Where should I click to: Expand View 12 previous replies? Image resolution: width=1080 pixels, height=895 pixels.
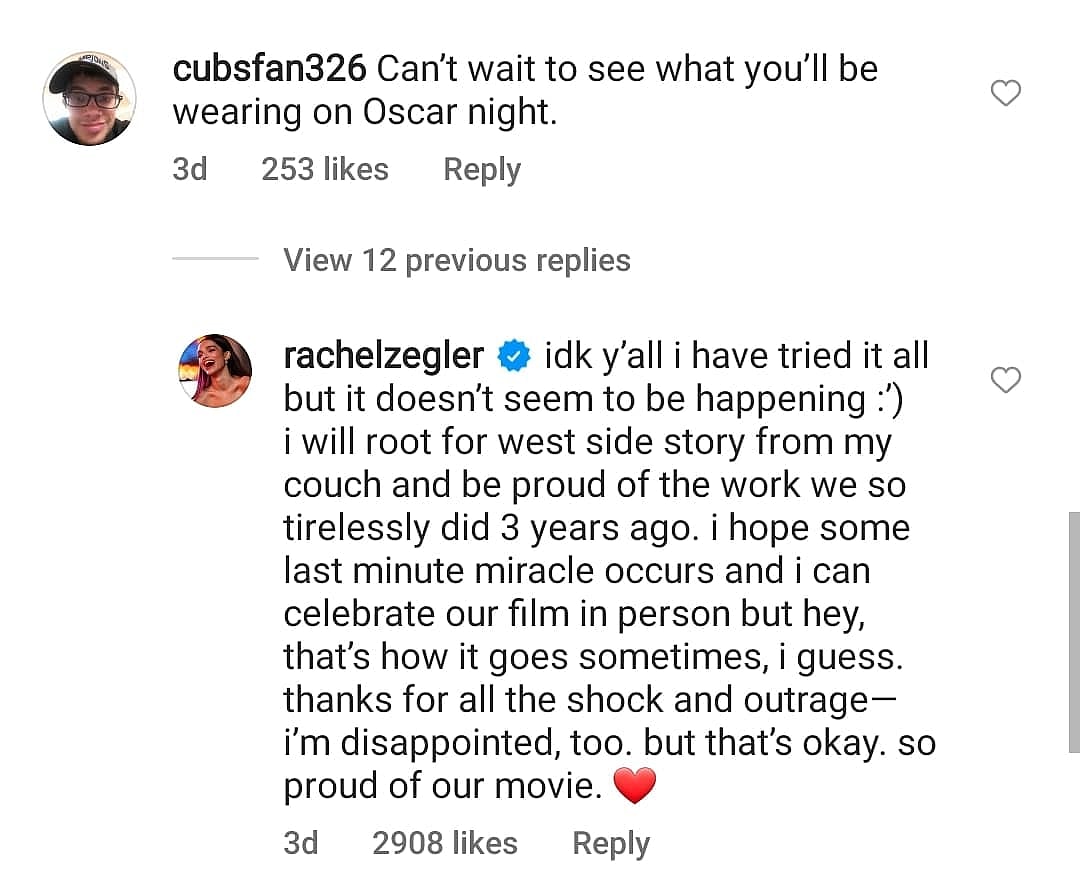click(457, 260)
